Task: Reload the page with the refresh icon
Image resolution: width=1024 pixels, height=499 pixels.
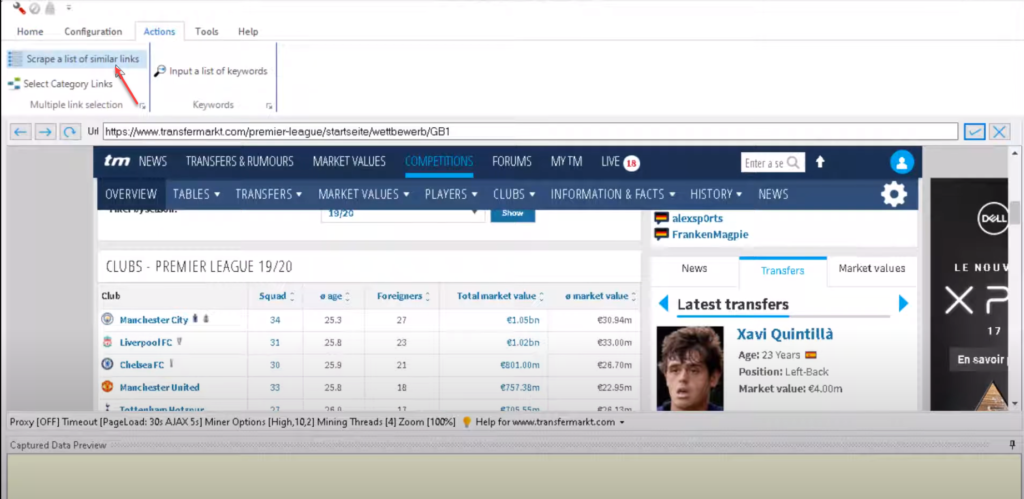Action: 69,131
